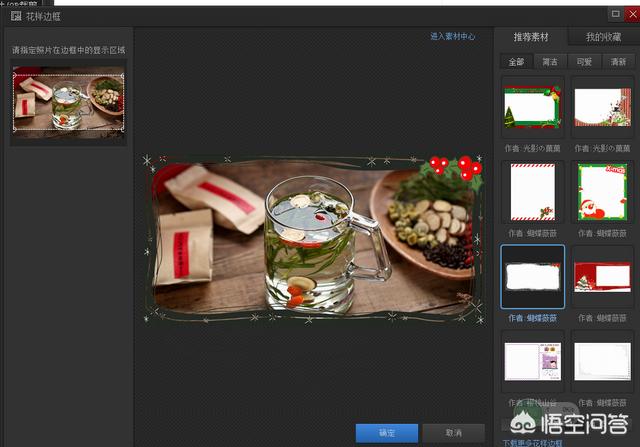Click the 花样边框 title bar icon
Image resolution: width=640 pixels, height=447 pixels.
coord(16,16)
